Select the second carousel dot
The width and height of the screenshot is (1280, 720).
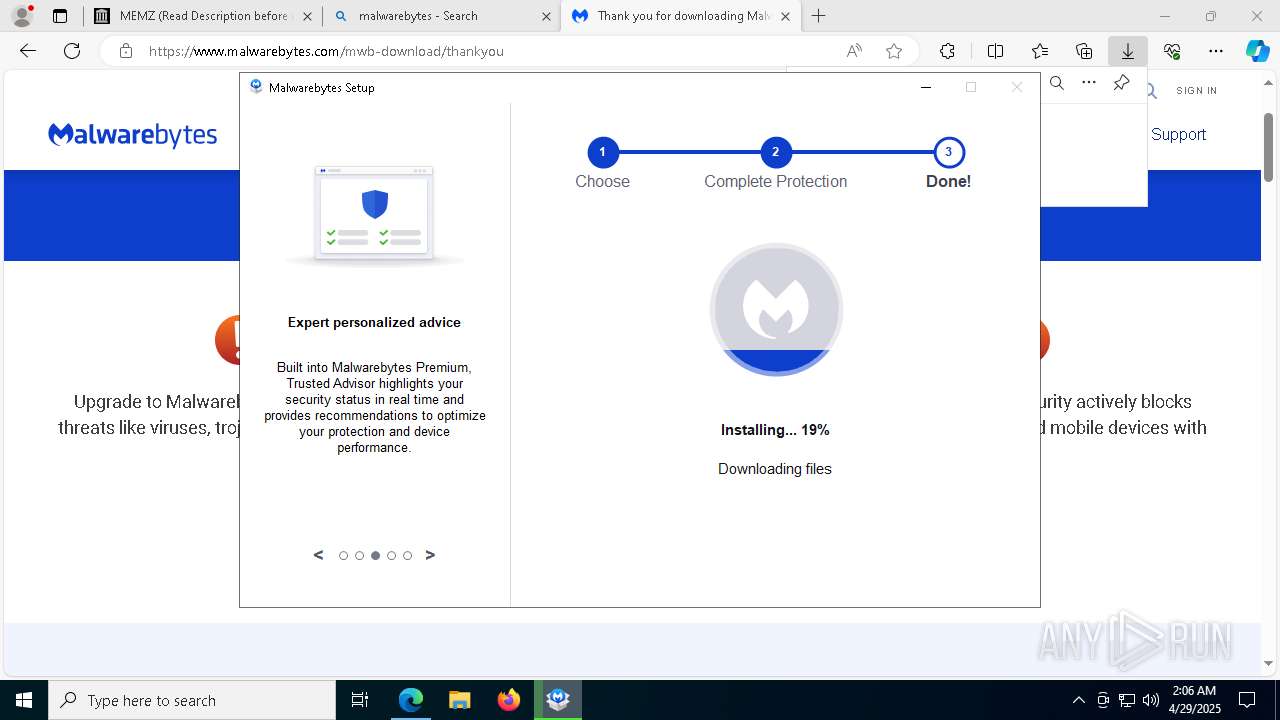[x=359, y=556]
